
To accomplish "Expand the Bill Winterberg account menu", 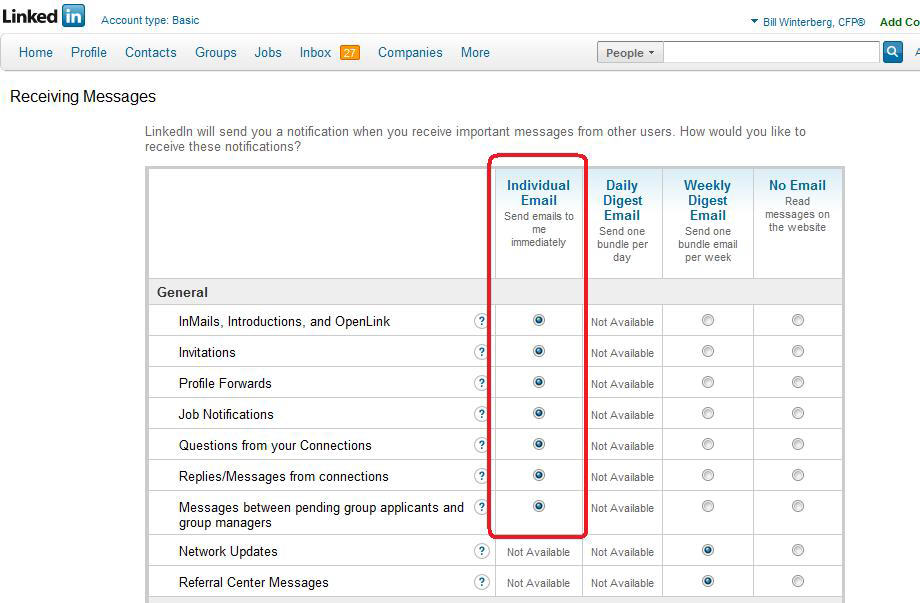I will pos(808,22).
